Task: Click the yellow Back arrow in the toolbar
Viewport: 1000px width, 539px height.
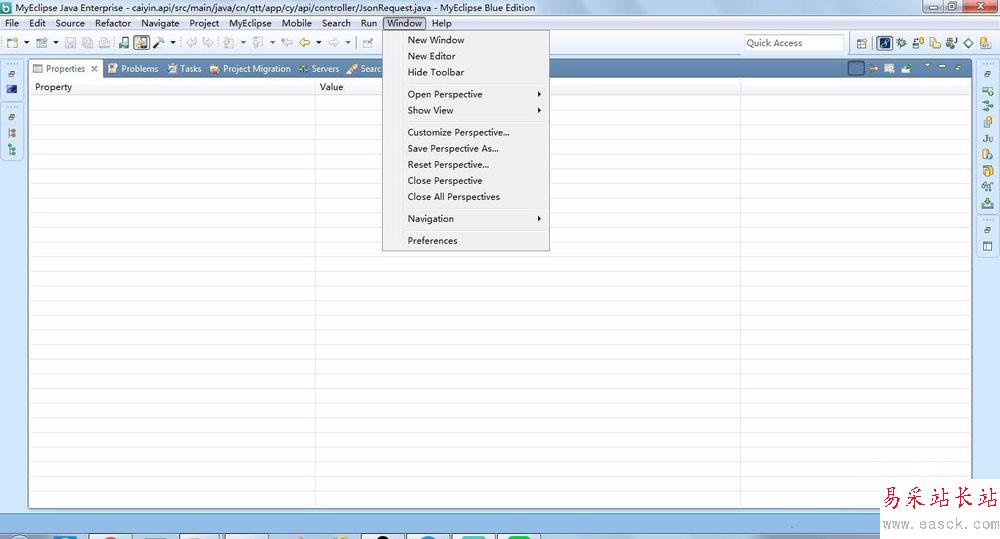Action: pyautogui.click(x=305, y=43)
